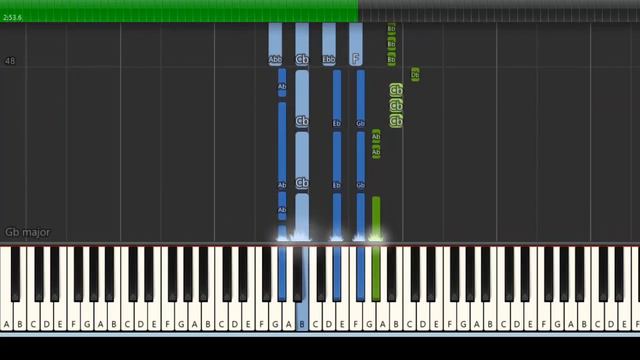Click the 'Gb major' key signature label
Image resolution: width=640 pixels, height=360 pixels.
(x=27, y=232)
